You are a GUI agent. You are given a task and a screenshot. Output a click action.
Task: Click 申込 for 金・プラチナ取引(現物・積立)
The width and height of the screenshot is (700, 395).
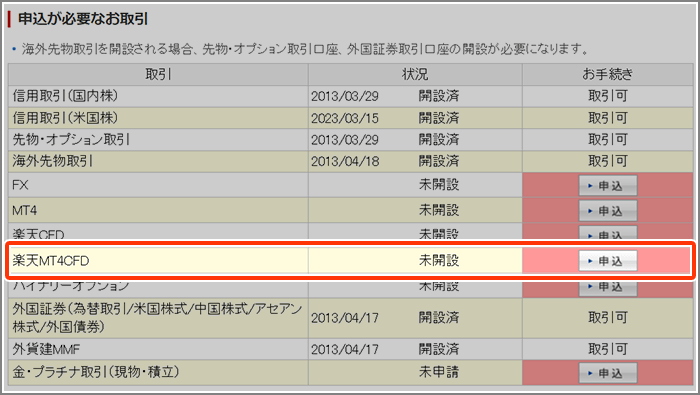608,373
